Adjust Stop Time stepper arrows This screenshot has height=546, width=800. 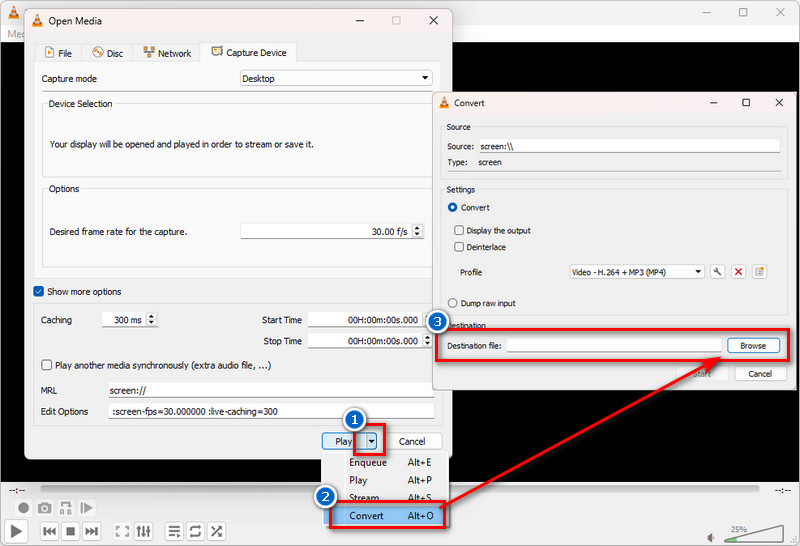pyautogui.click(x=428, y=340)
